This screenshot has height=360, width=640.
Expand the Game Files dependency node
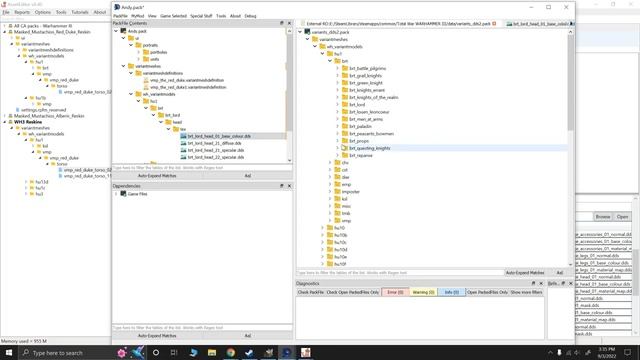coord(116,194)
